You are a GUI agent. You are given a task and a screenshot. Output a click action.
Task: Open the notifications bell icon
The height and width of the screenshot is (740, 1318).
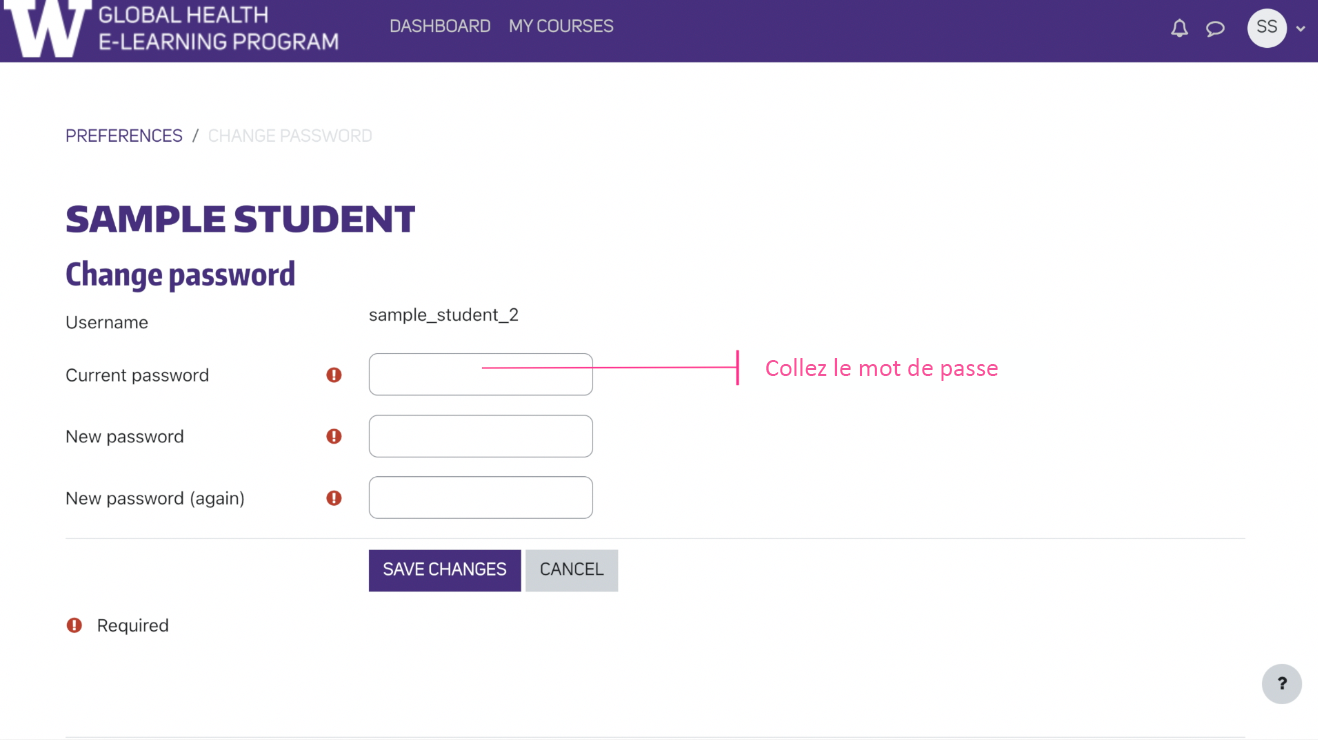1180,28
